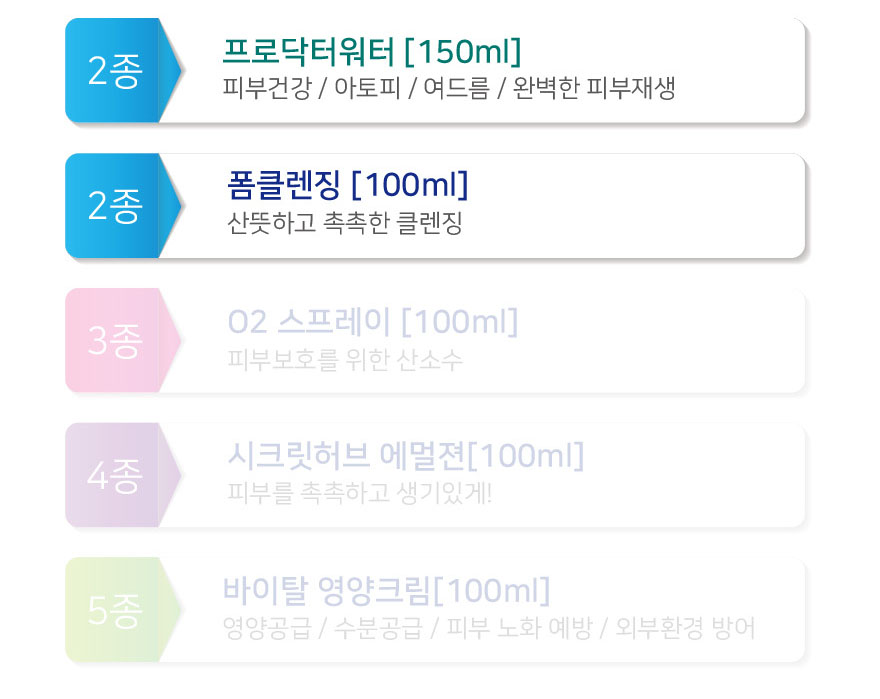
Task: Select the 폼클렌징 [100ml] title
Action: (x=347, y=185)
